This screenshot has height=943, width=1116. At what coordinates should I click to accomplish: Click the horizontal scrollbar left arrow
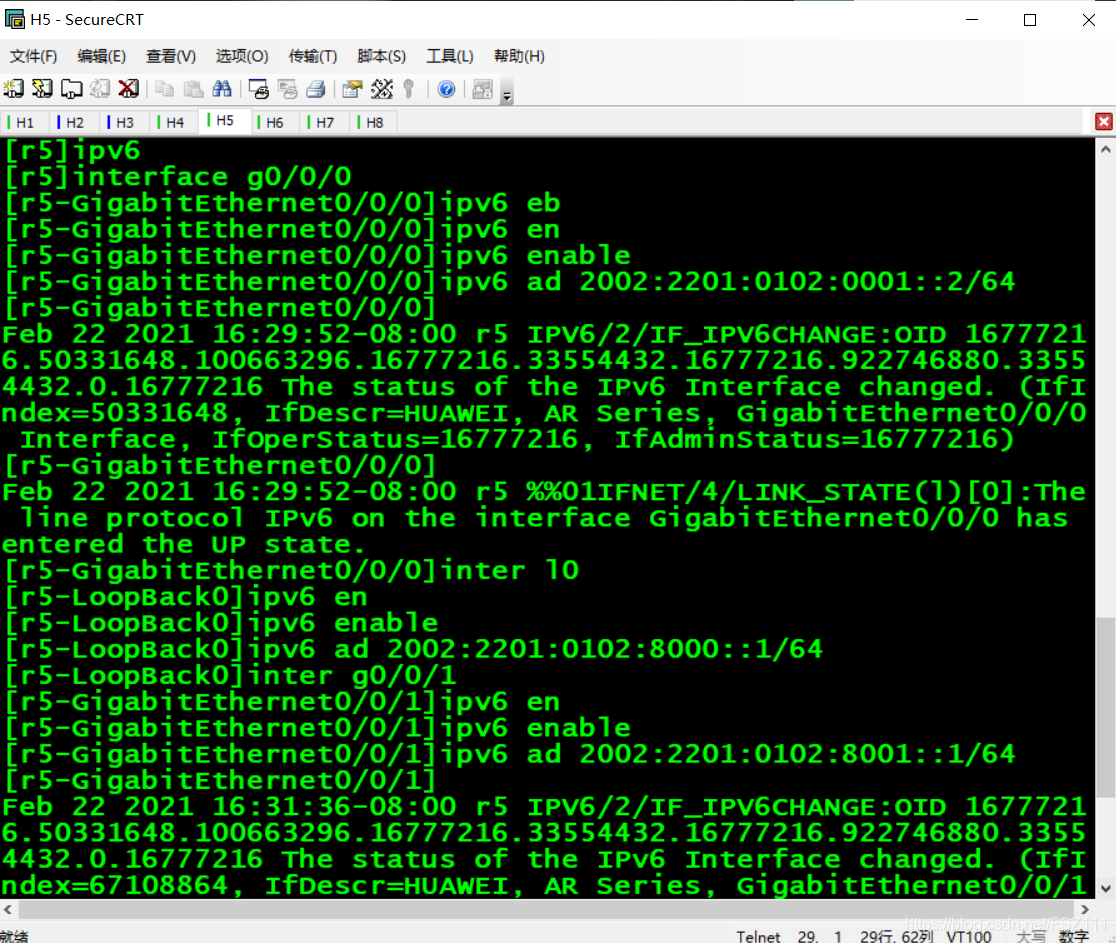point(8,910)
